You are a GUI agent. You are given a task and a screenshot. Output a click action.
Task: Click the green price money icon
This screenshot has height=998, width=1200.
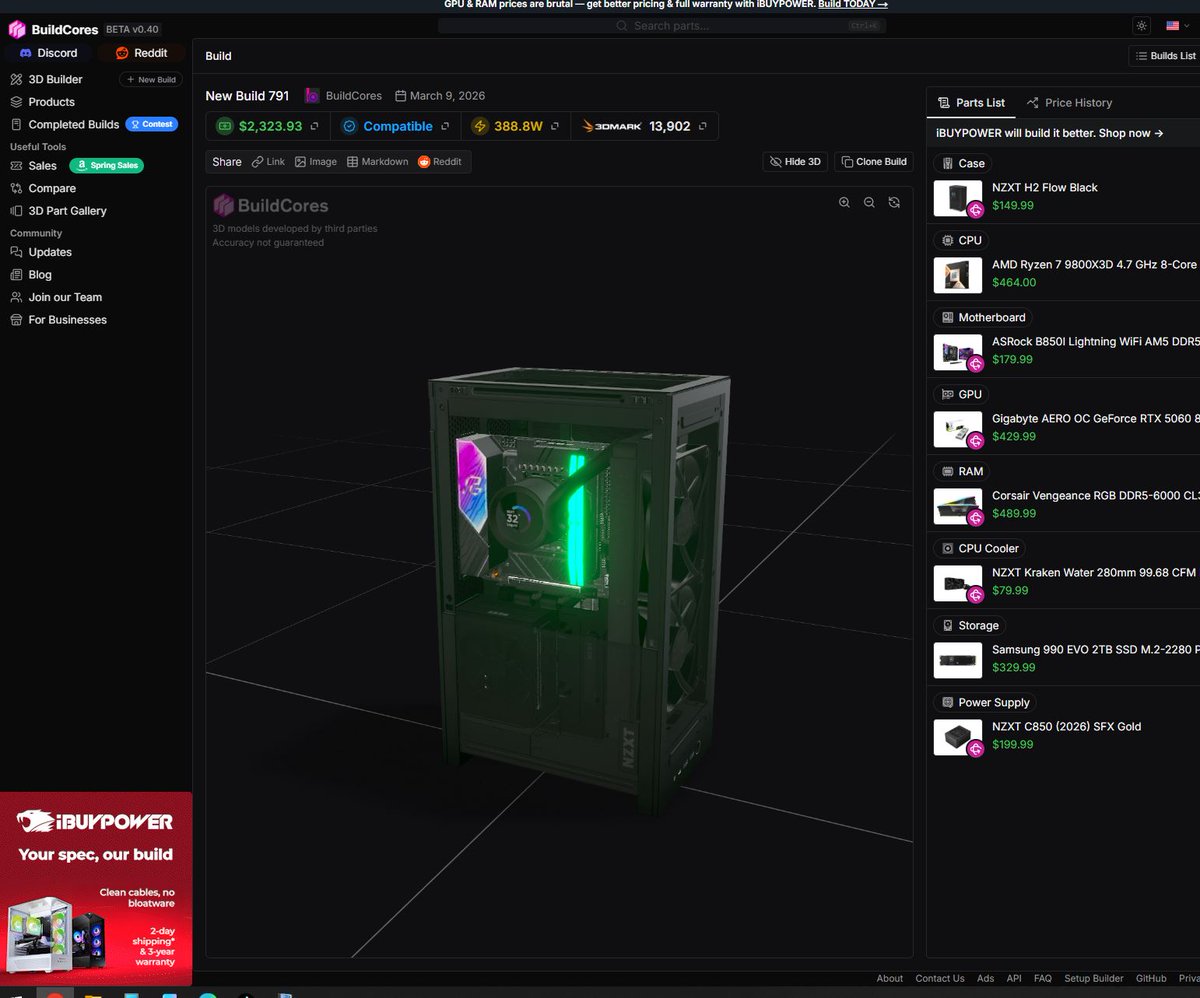(225, 126)
